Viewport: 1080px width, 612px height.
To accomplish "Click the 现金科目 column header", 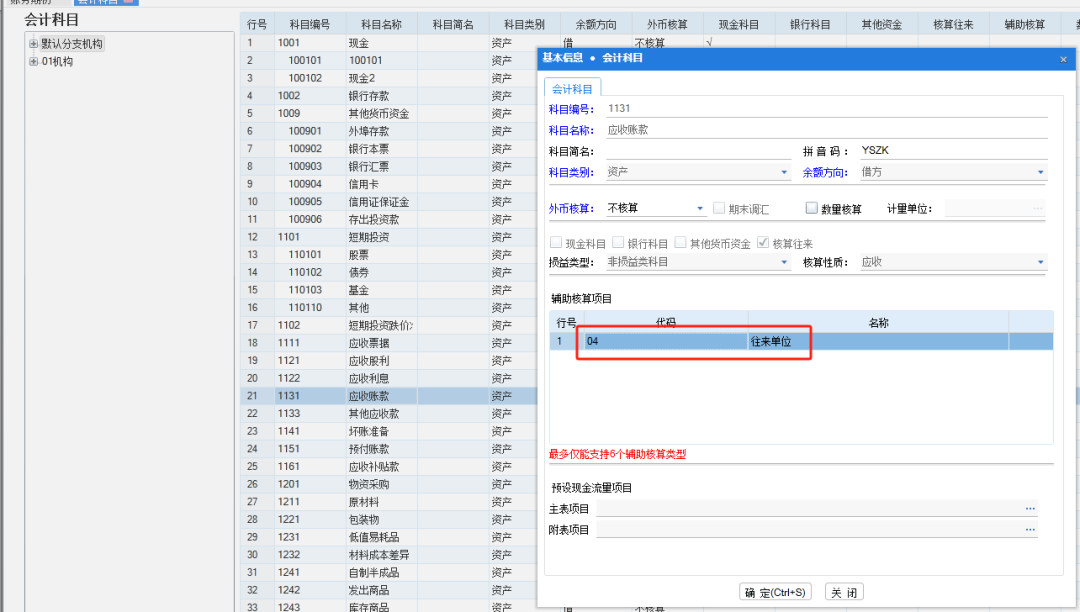I will [x=738, y=25].
